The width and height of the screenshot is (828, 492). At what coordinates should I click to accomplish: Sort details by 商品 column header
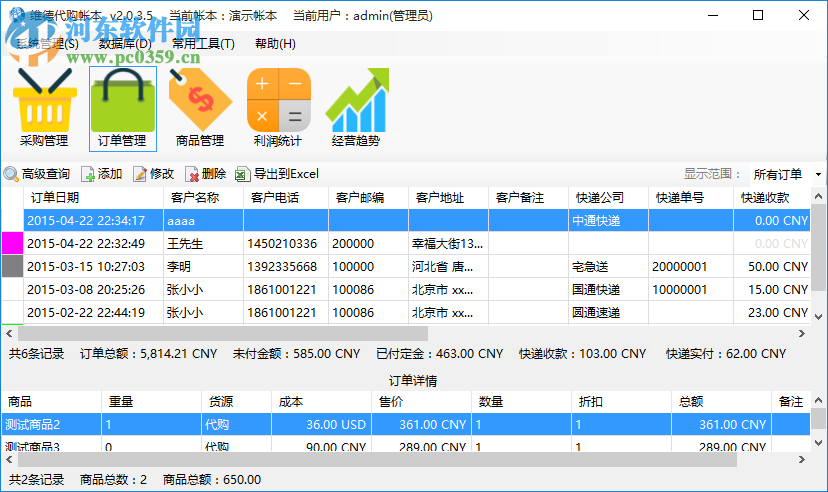(x=52, y=402)
